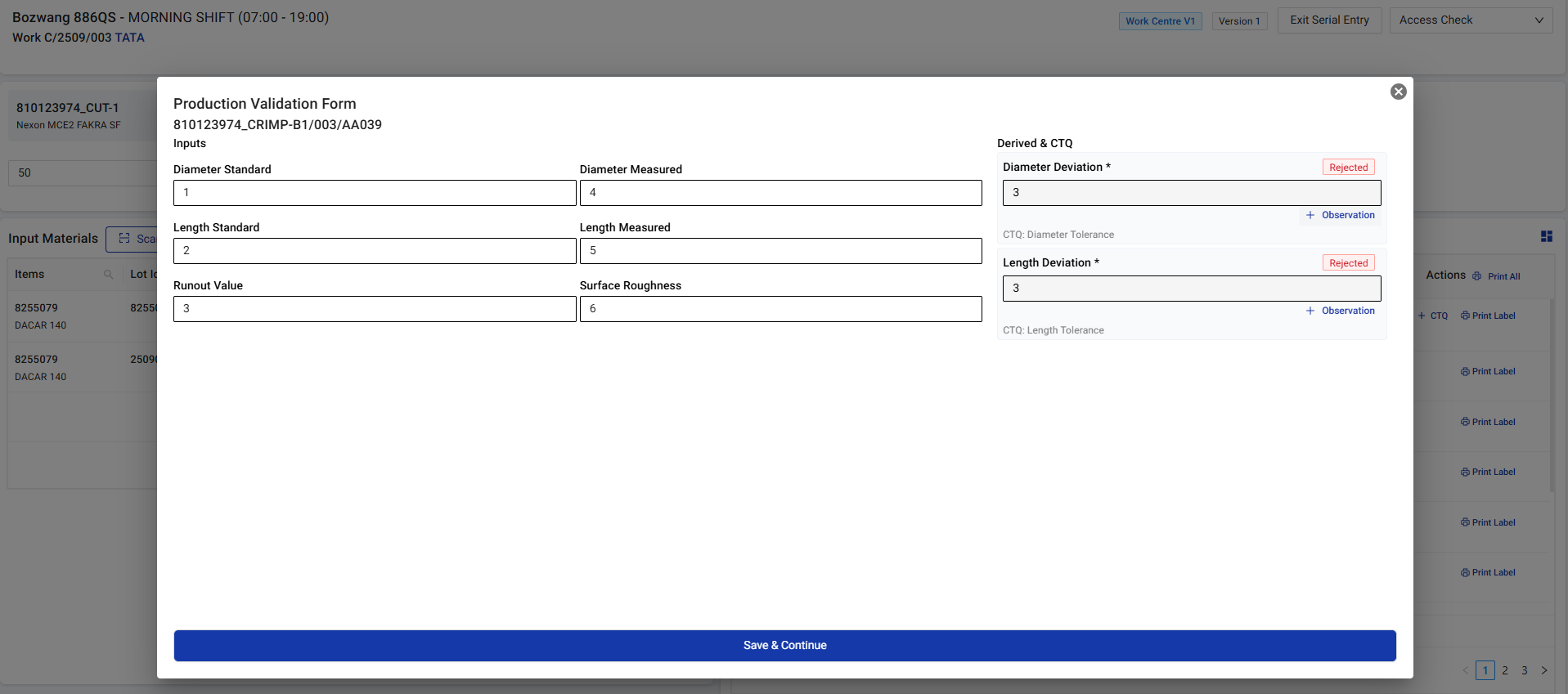Click the grid view icon

point(1546,236)
